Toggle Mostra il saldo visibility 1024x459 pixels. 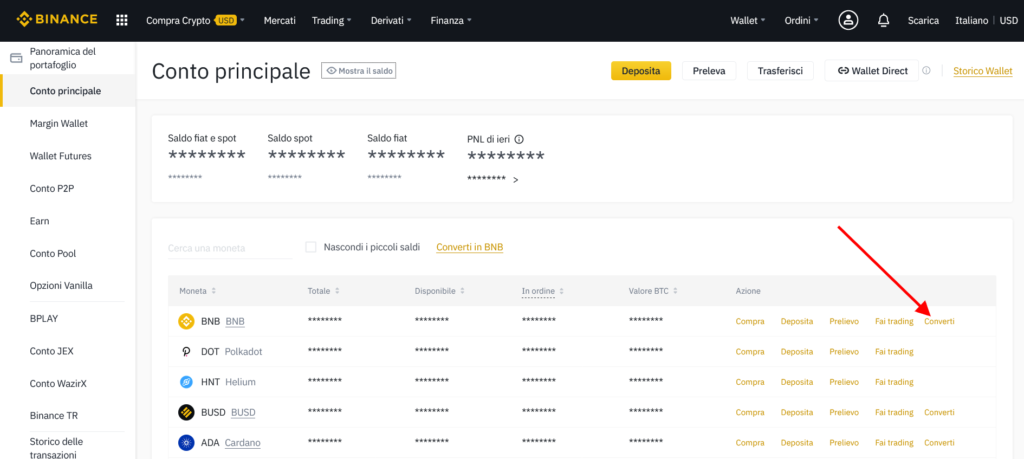(x=359, y=71)
